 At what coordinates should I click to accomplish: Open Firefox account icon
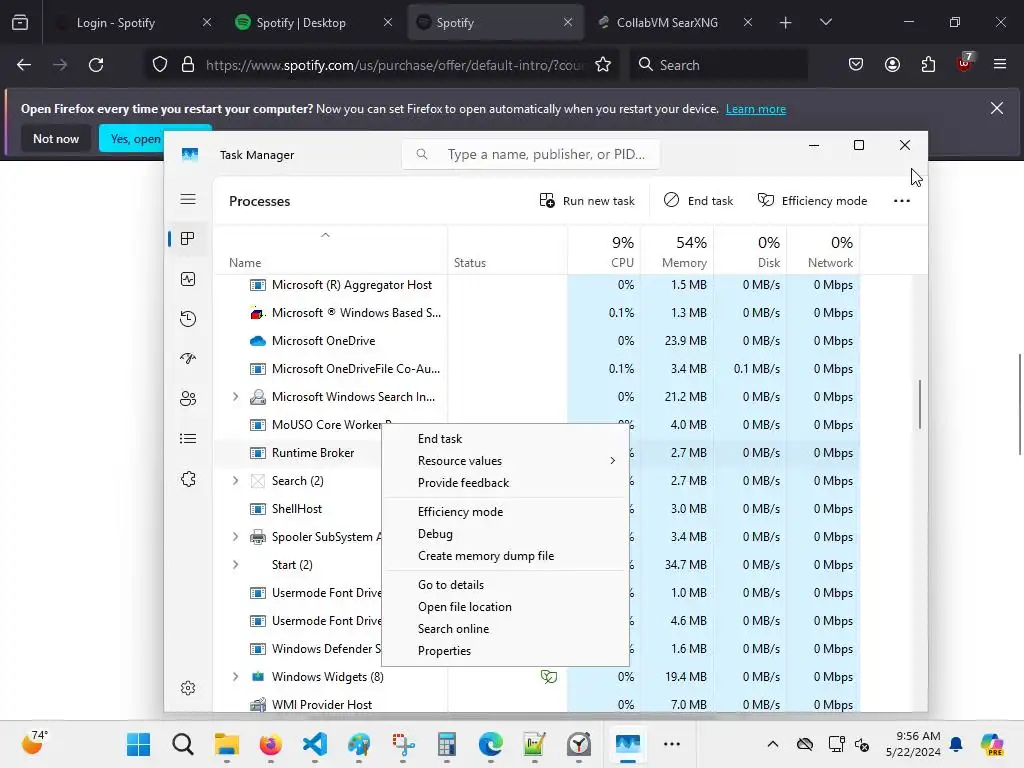click(892, 65)
